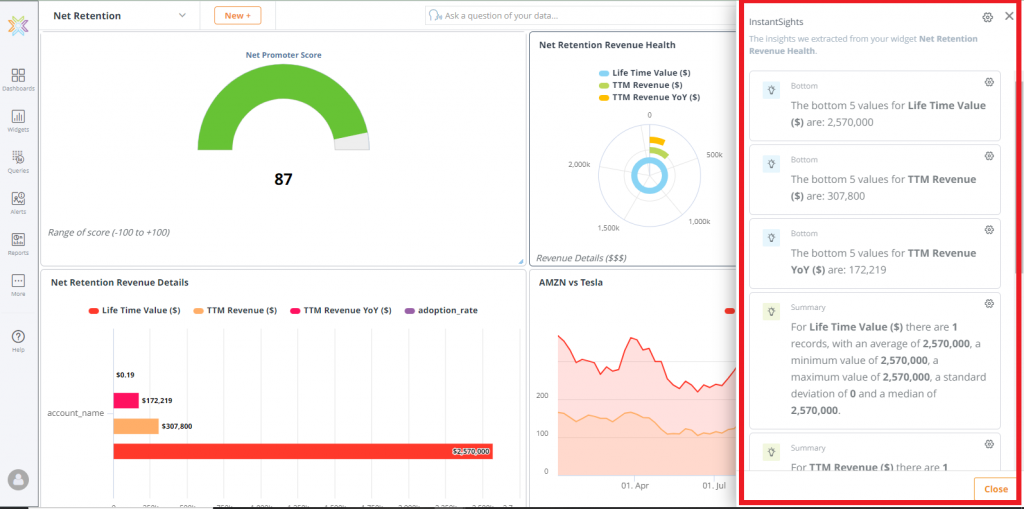The height and width of the screenshot is (509, 1024).
Task: Click the 01. Jul axis label
Action: 716,486
